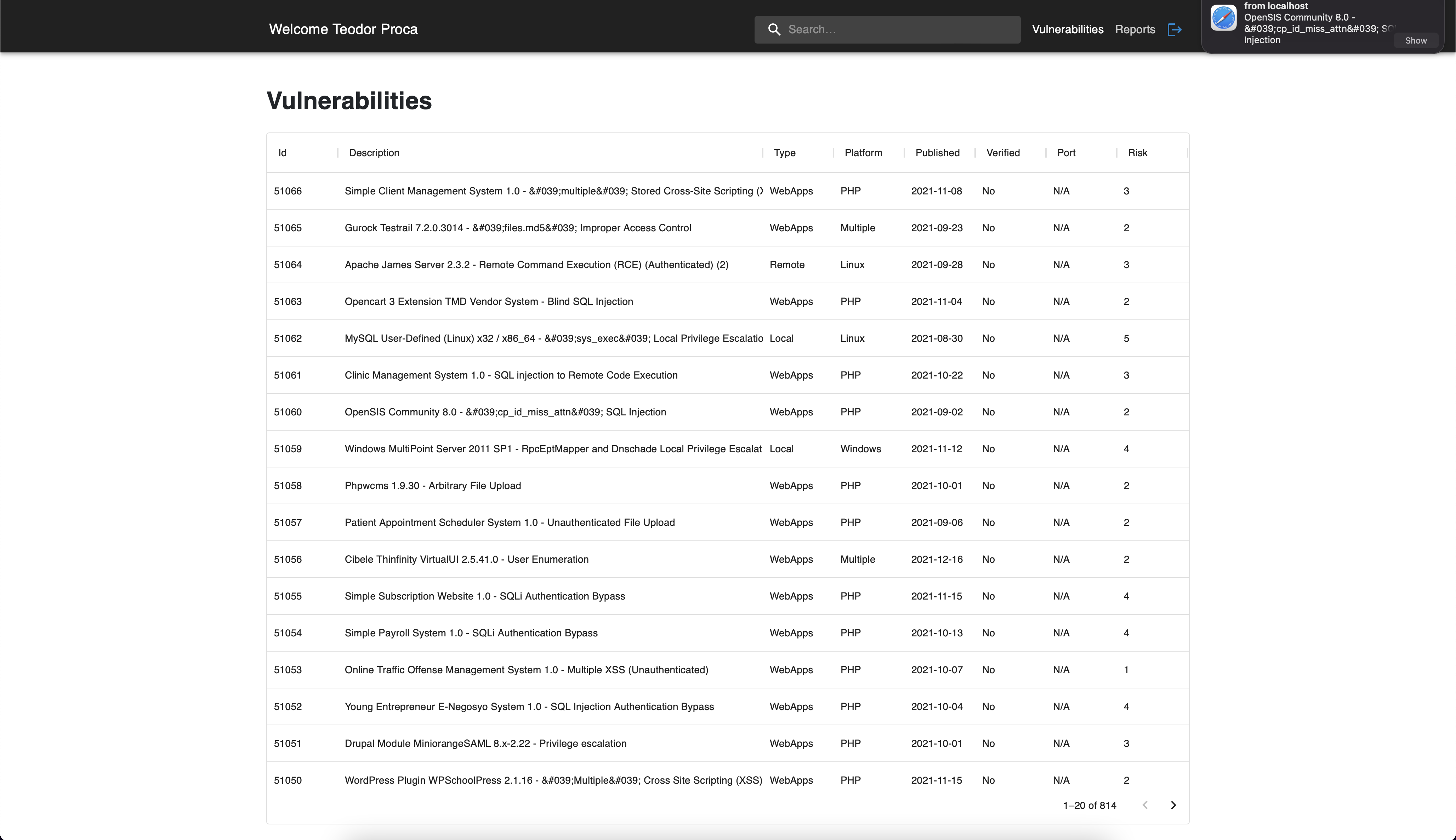Click Simple Payroll System 1.0 description
The image size is (1456, 840).
(x=471, y=633)
